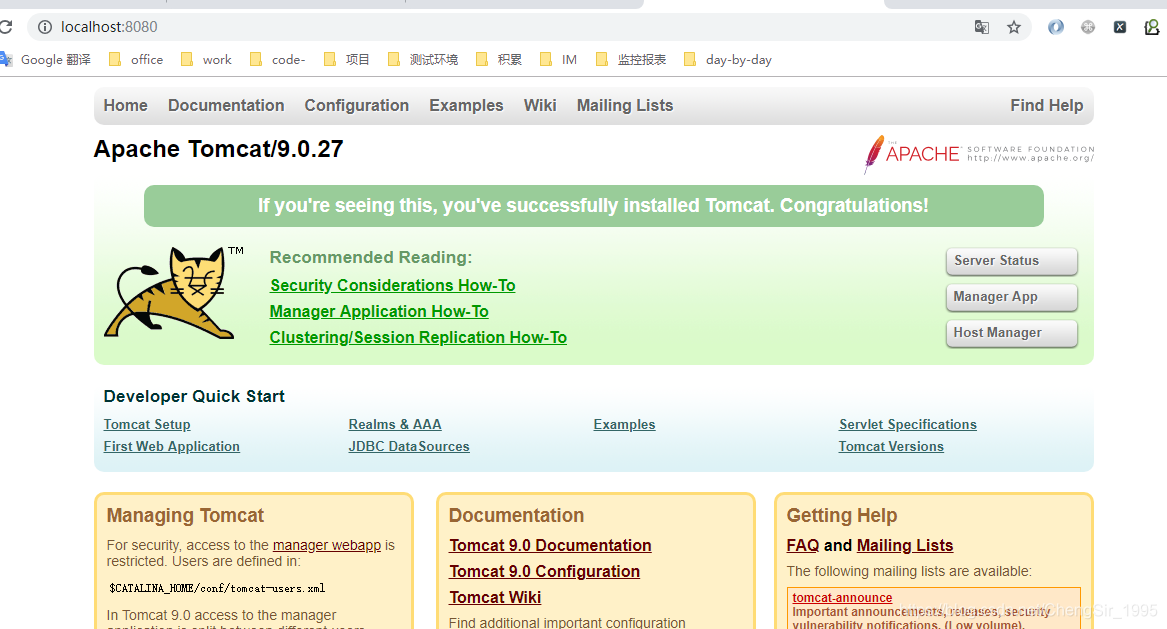Open the IM bookmark folder
This screenshot has width=1167, height=629.
coord(558,60)
